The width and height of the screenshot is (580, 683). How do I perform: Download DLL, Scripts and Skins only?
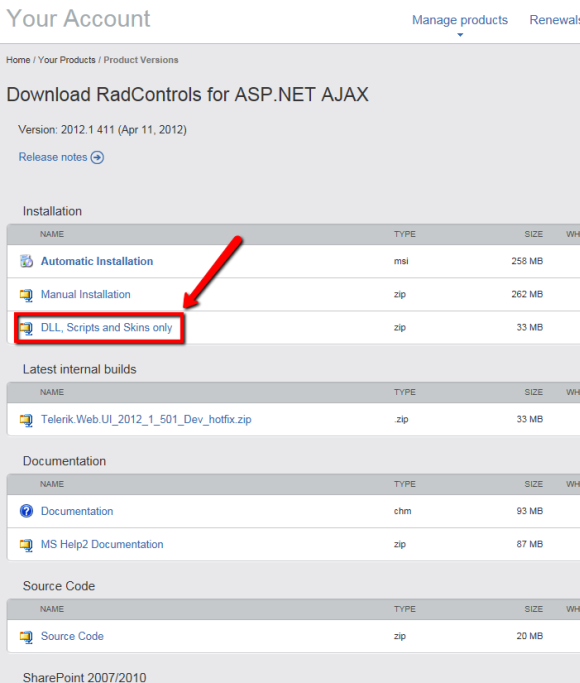[107, 328]
